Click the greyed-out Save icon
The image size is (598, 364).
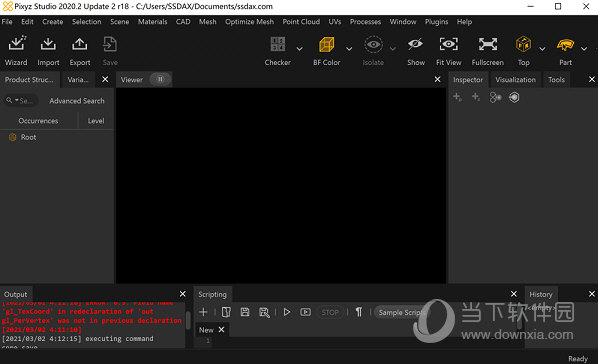[x=110, y=44]
